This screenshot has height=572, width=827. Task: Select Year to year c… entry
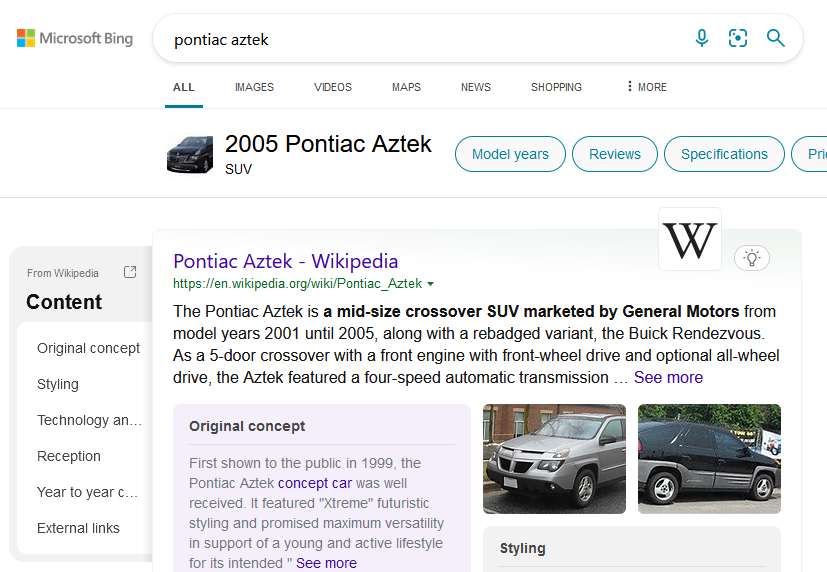click(x=87, y=492)
